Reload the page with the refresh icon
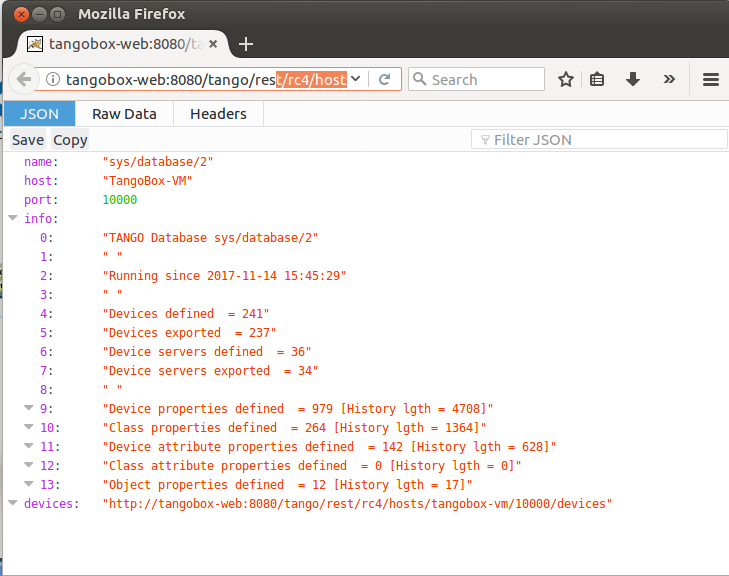Image resolution: width=729 pixels, height=576 pixels. tap(384, 79)
